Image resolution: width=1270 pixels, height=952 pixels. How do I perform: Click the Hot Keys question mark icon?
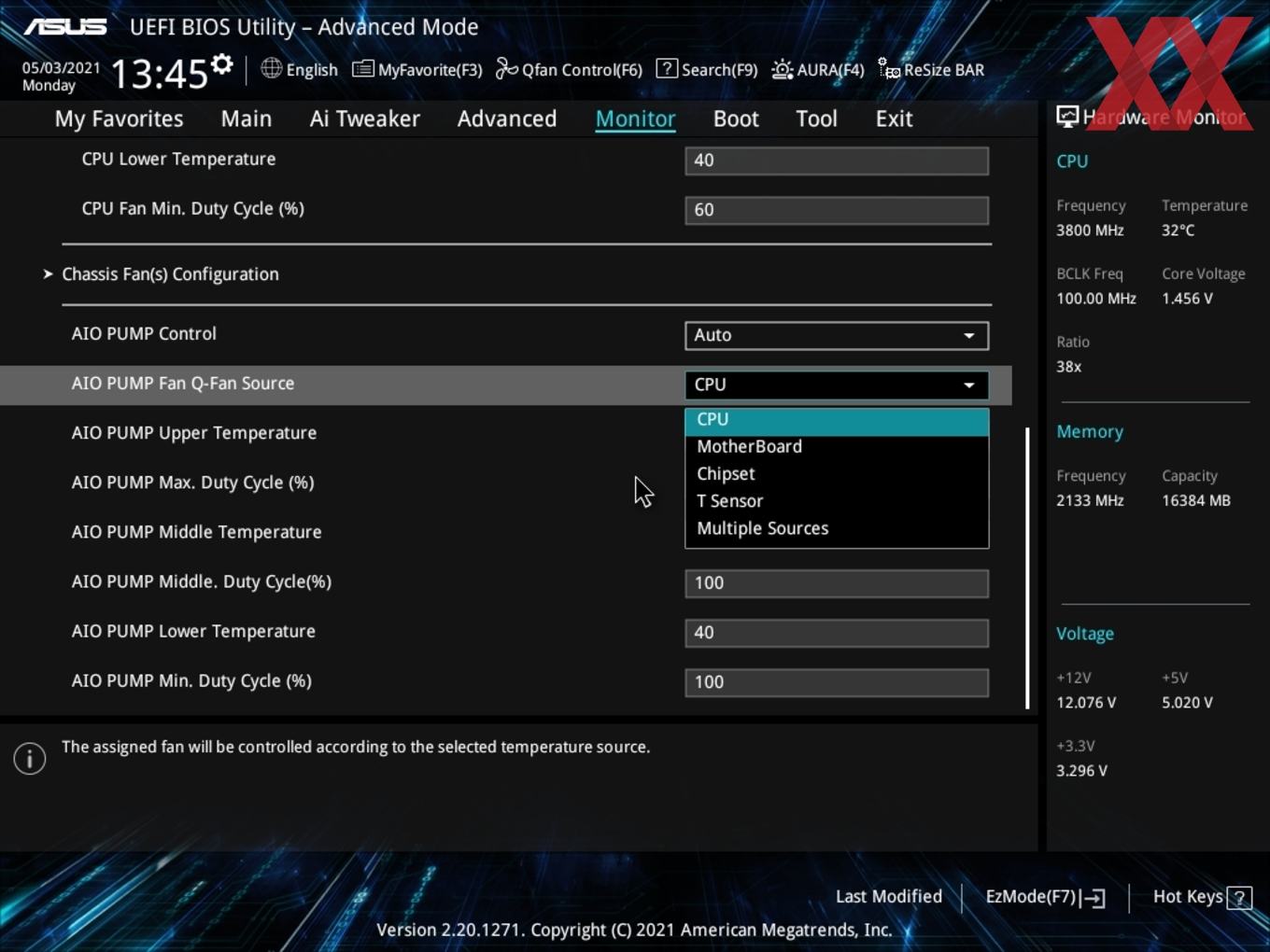point(1239,898)
